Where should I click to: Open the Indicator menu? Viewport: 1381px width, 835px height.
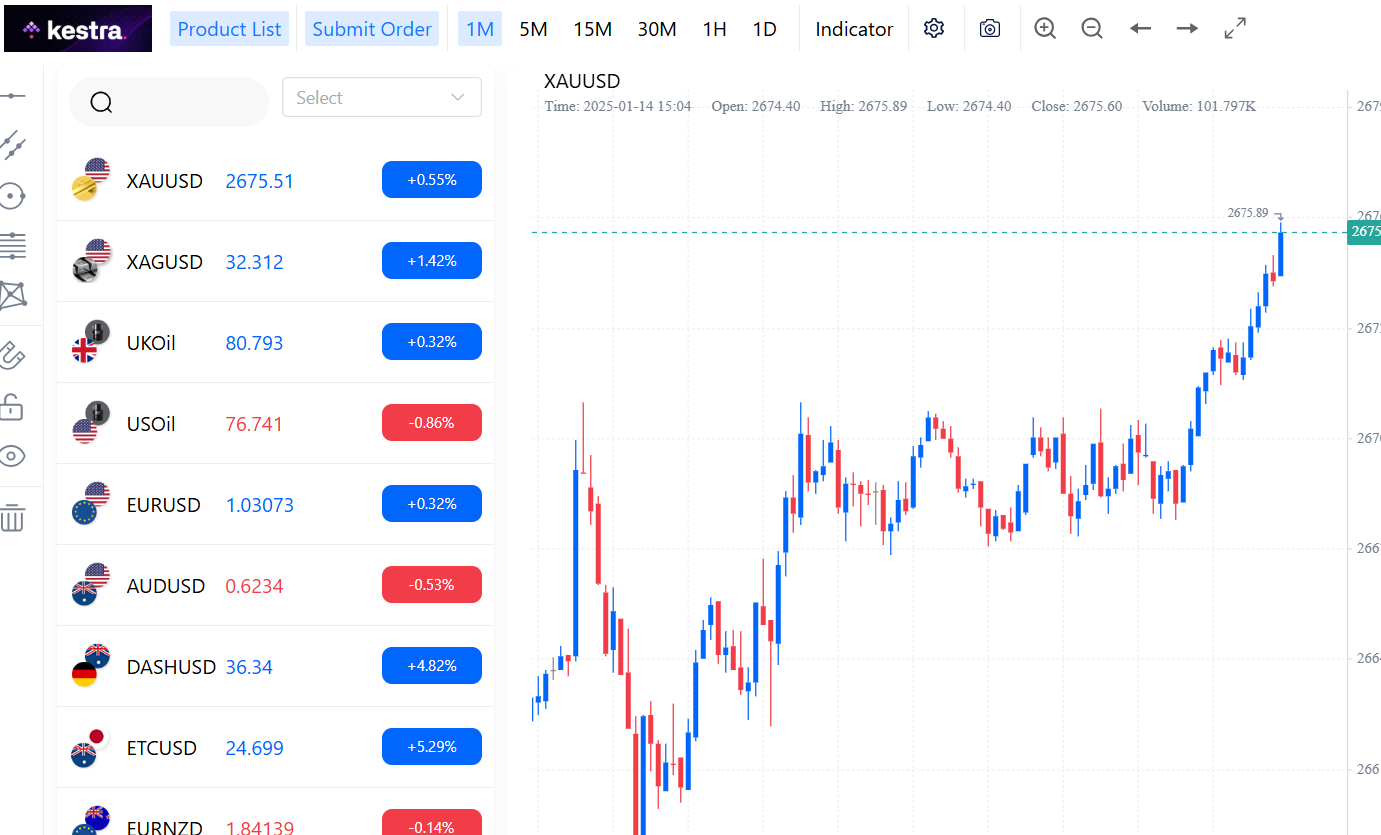(854, 29)
